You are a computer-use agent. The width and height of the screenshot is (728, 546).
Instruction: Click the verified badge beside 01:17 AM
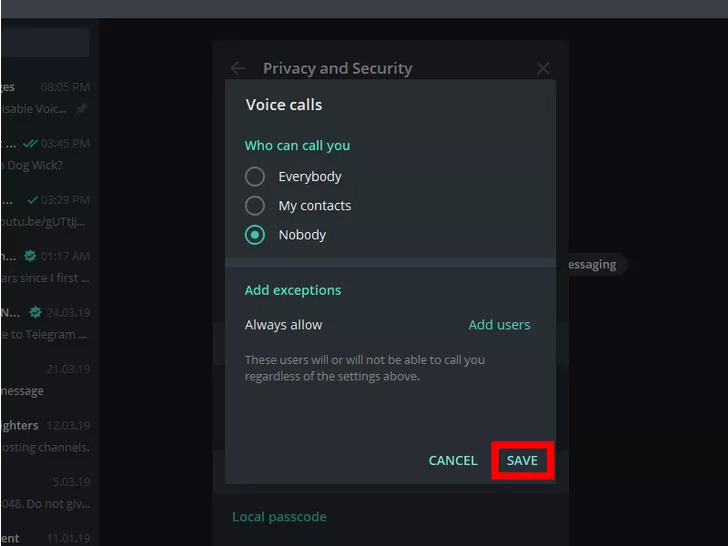tap(30, 256)
